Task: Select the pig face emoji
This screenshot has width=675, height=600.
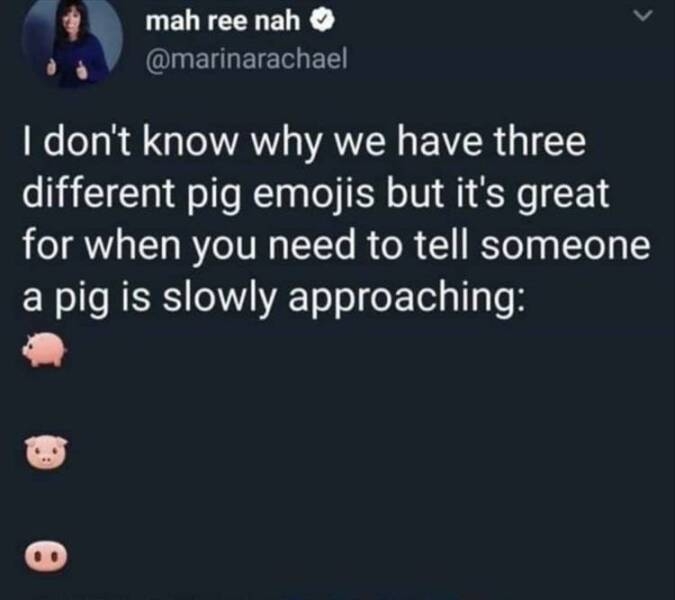Action: (x=45, y=451)
